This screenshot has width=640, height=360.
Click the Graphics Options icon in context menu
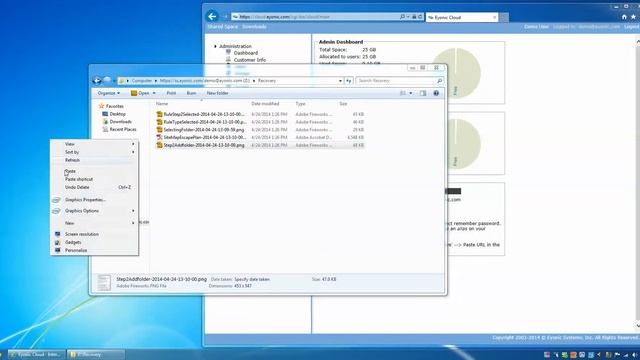[56, 211]
